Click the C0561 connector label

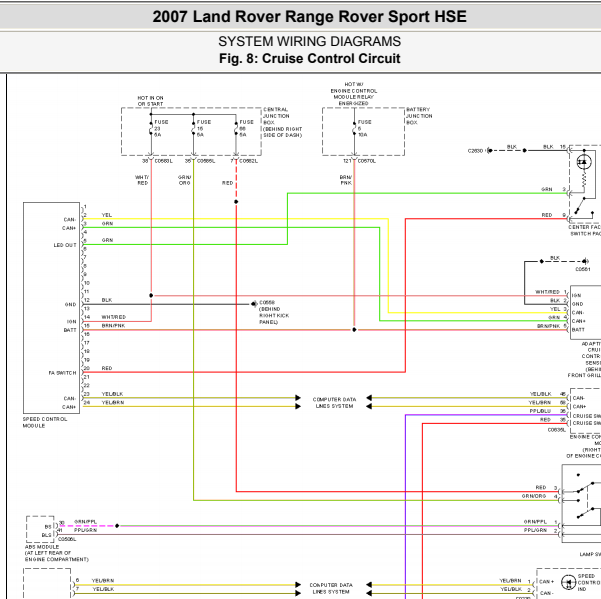click(583, 269)
